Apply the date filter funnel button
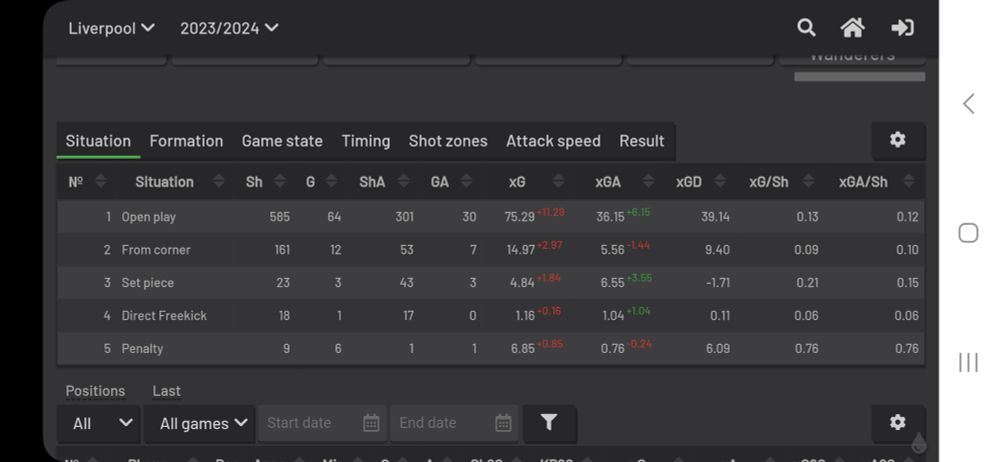The image size is (1000, 462). pyautogui.click(x=548, y=423)
